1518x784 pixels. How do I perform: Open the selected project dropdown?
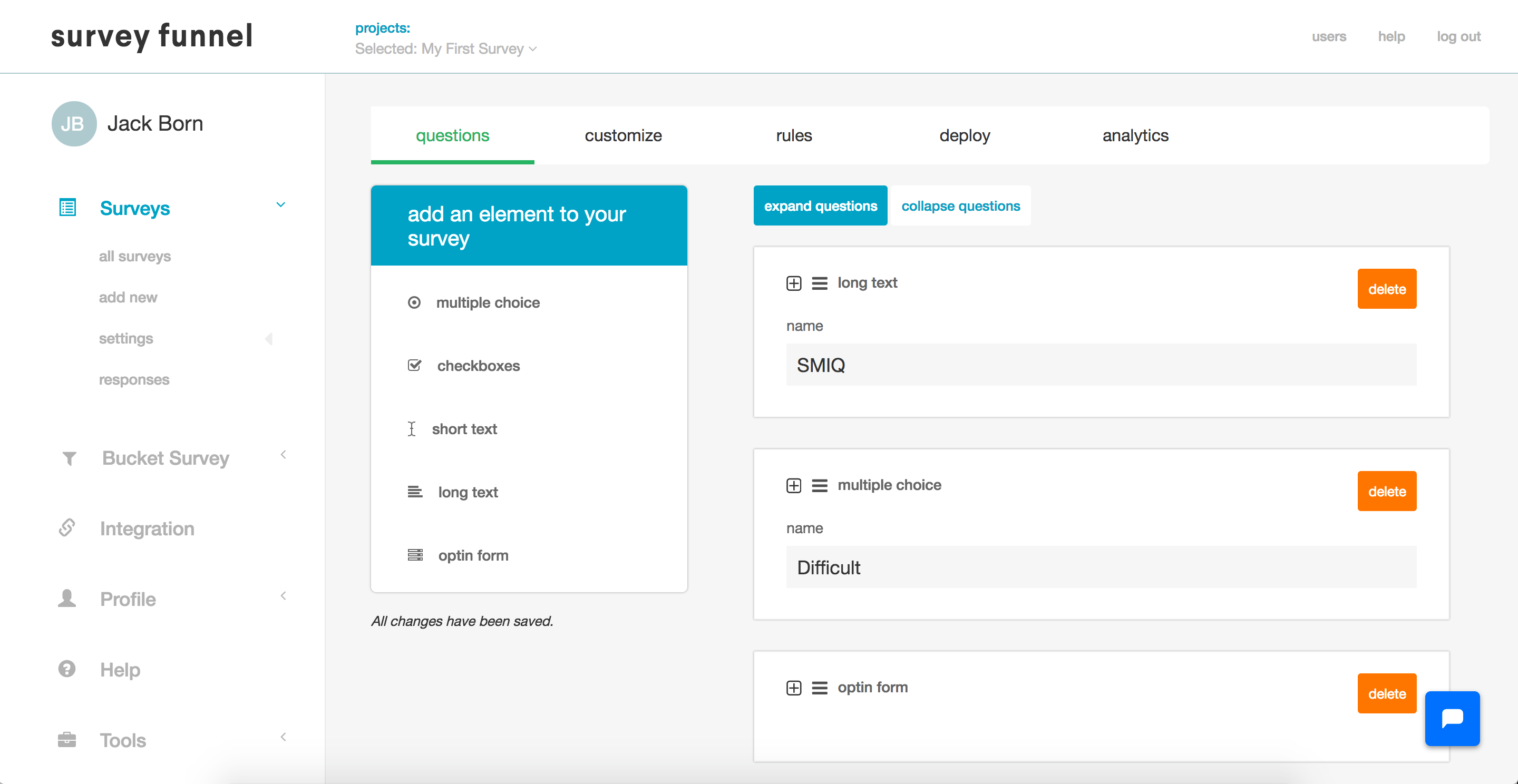445,49
